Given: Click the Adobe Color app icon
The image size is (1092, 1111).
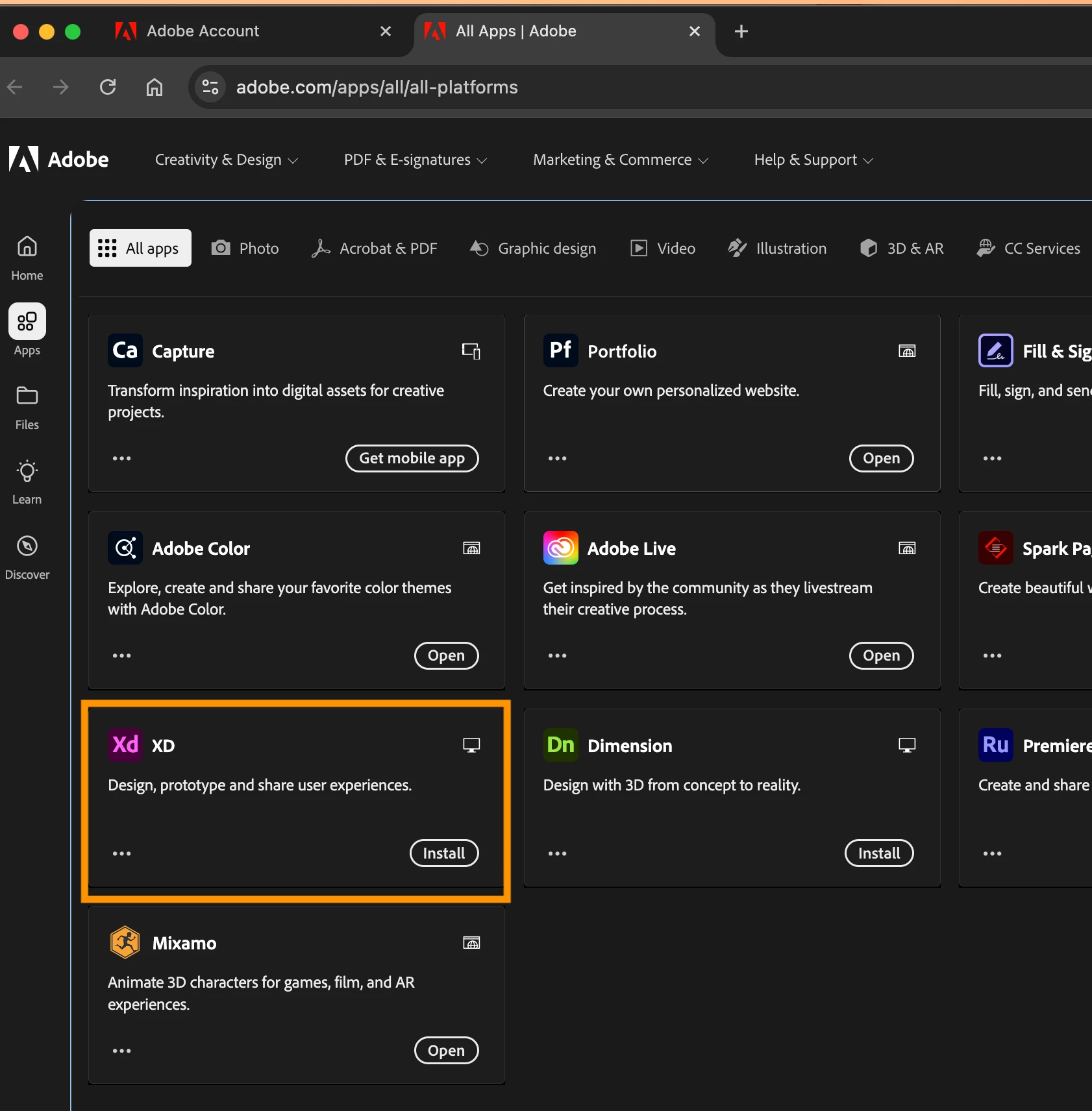Looking at the screenshot, I should point(125,548).
